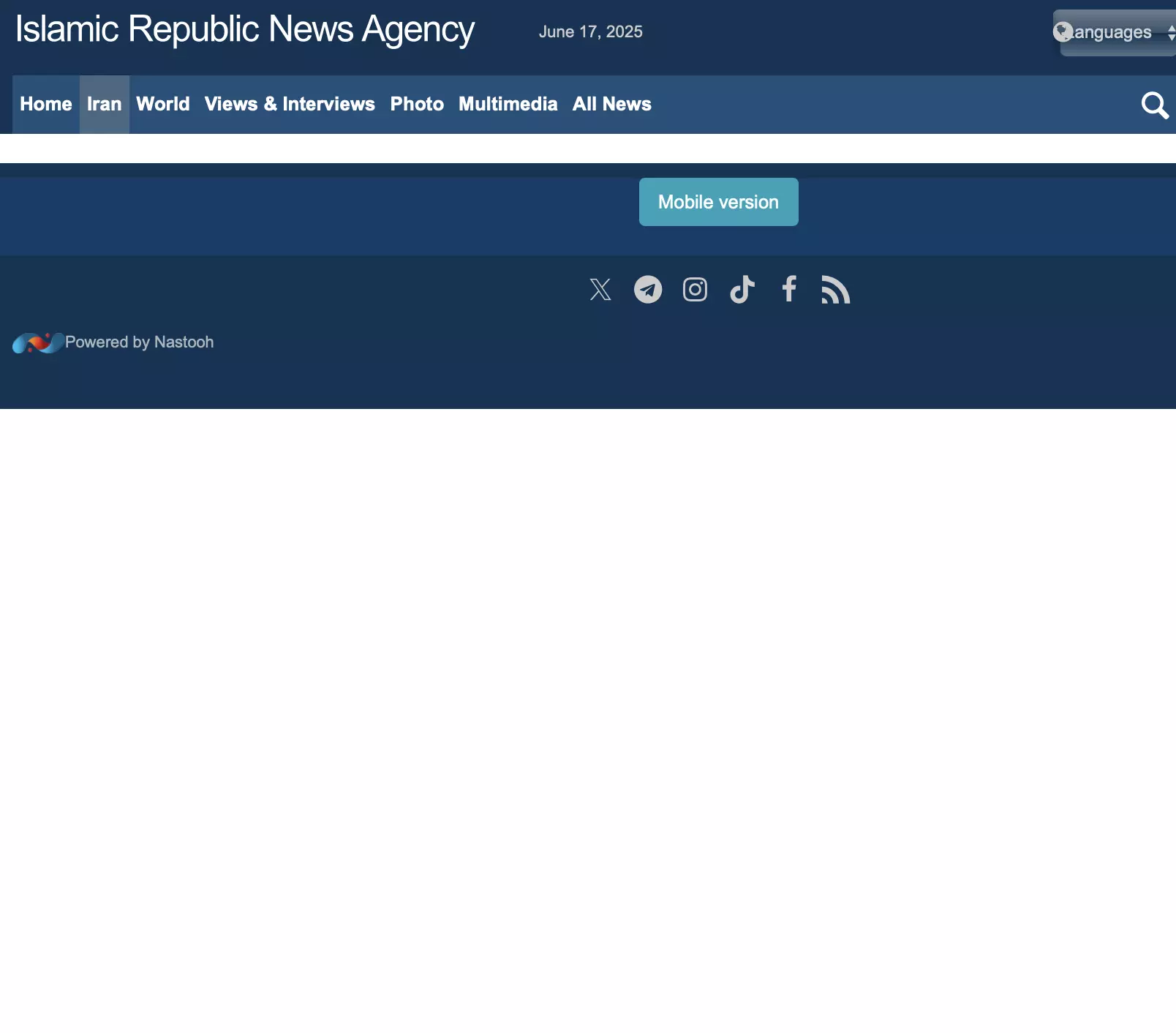
Task: Open the Photo section
Action: (x=417, y=104)
